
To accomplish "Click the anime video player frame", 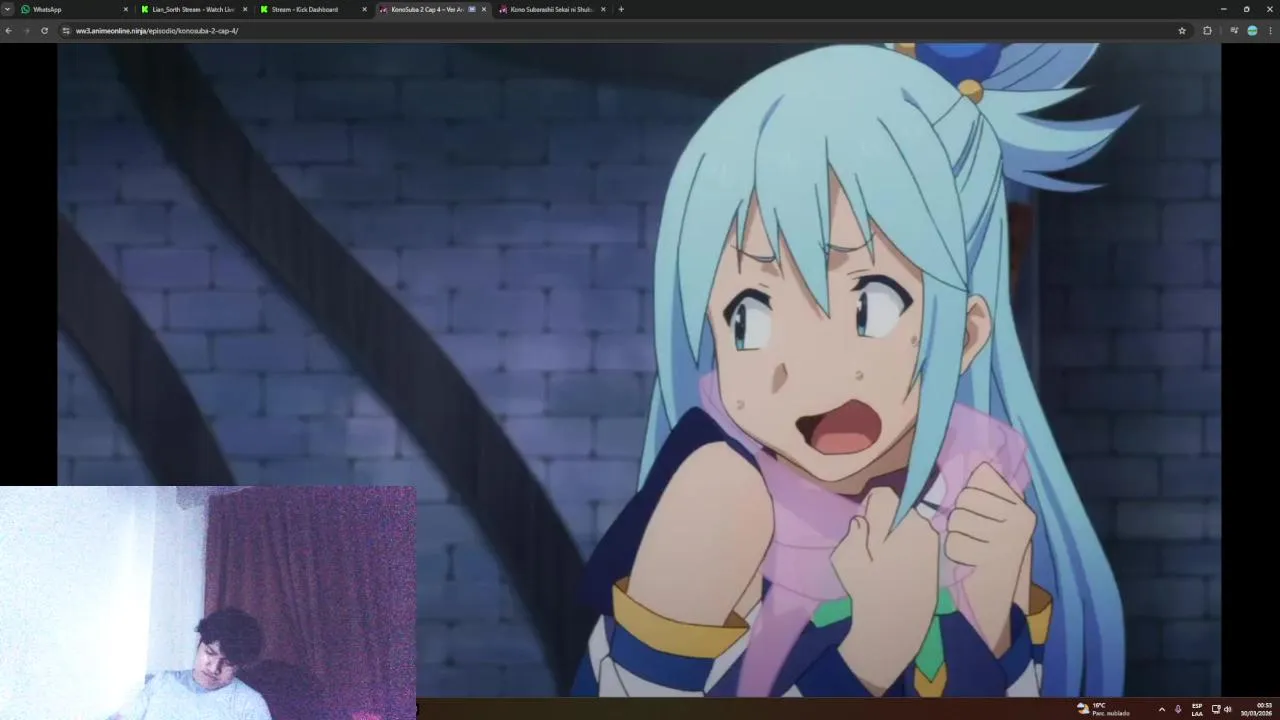I will [639, 369].
